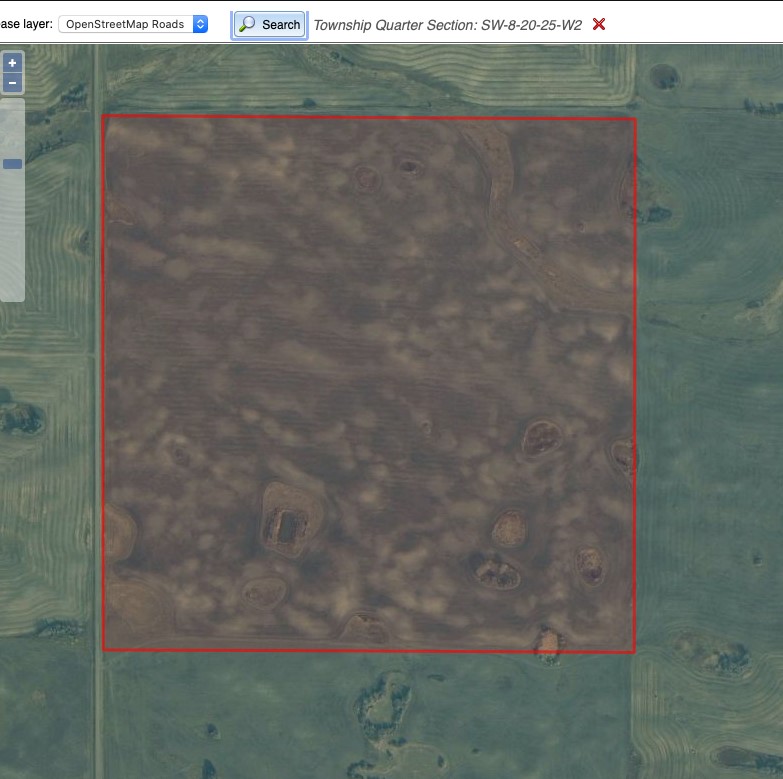Click the red-outlined quarter section on the map
The image size is (783, 779).
click(x=369, y=384)
